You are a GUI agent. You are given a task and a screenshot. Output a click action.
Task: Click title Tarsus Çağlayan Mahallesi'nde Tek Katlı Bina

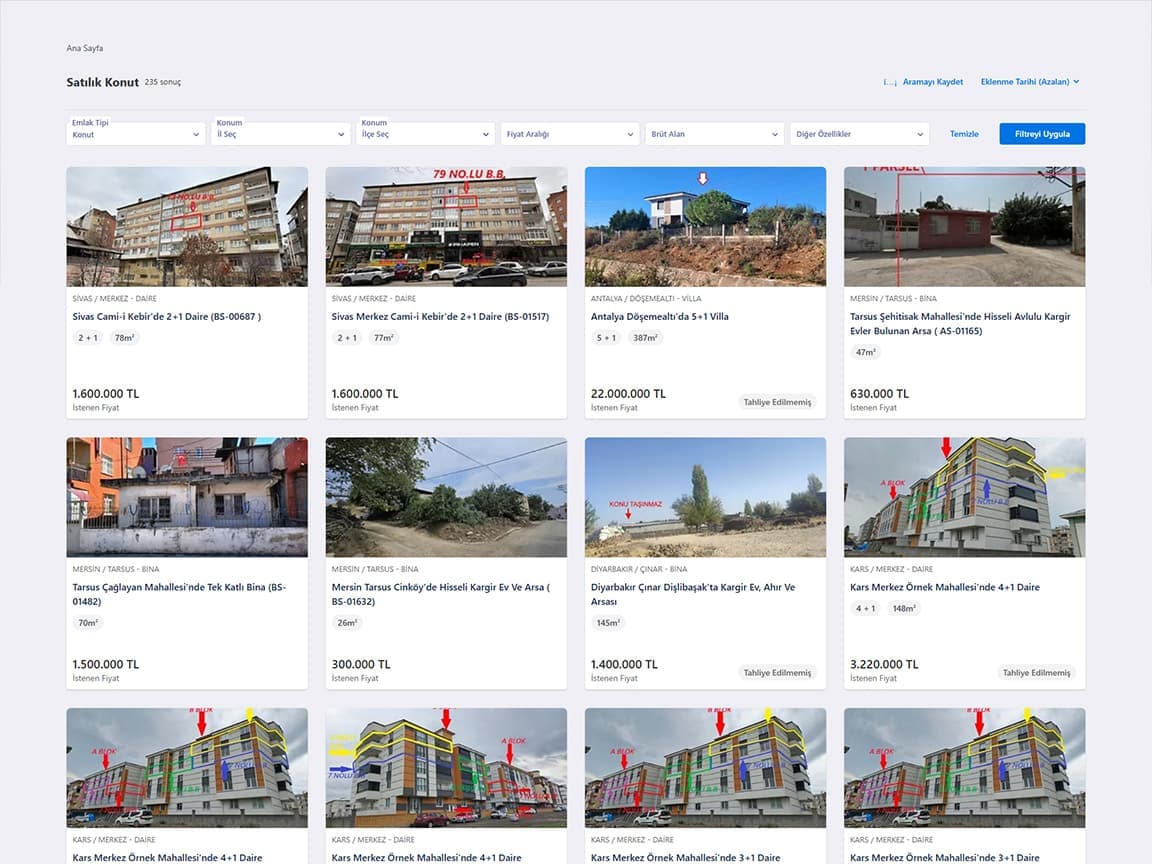[x=179, y=594]
